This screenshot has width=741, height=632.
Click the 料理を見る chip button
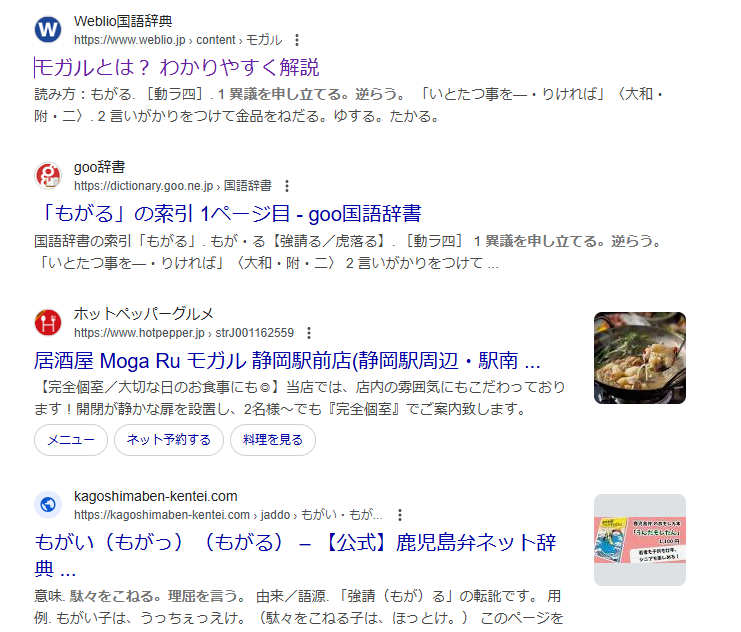pos(273,440)
